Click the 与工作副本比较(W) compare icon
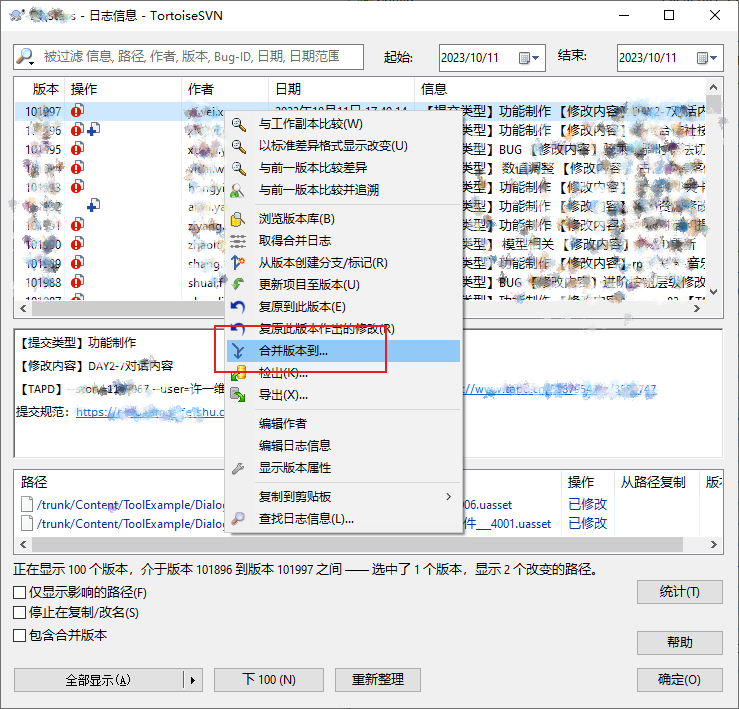The height and width of the screenshot is (709, 739). [238, 124]
